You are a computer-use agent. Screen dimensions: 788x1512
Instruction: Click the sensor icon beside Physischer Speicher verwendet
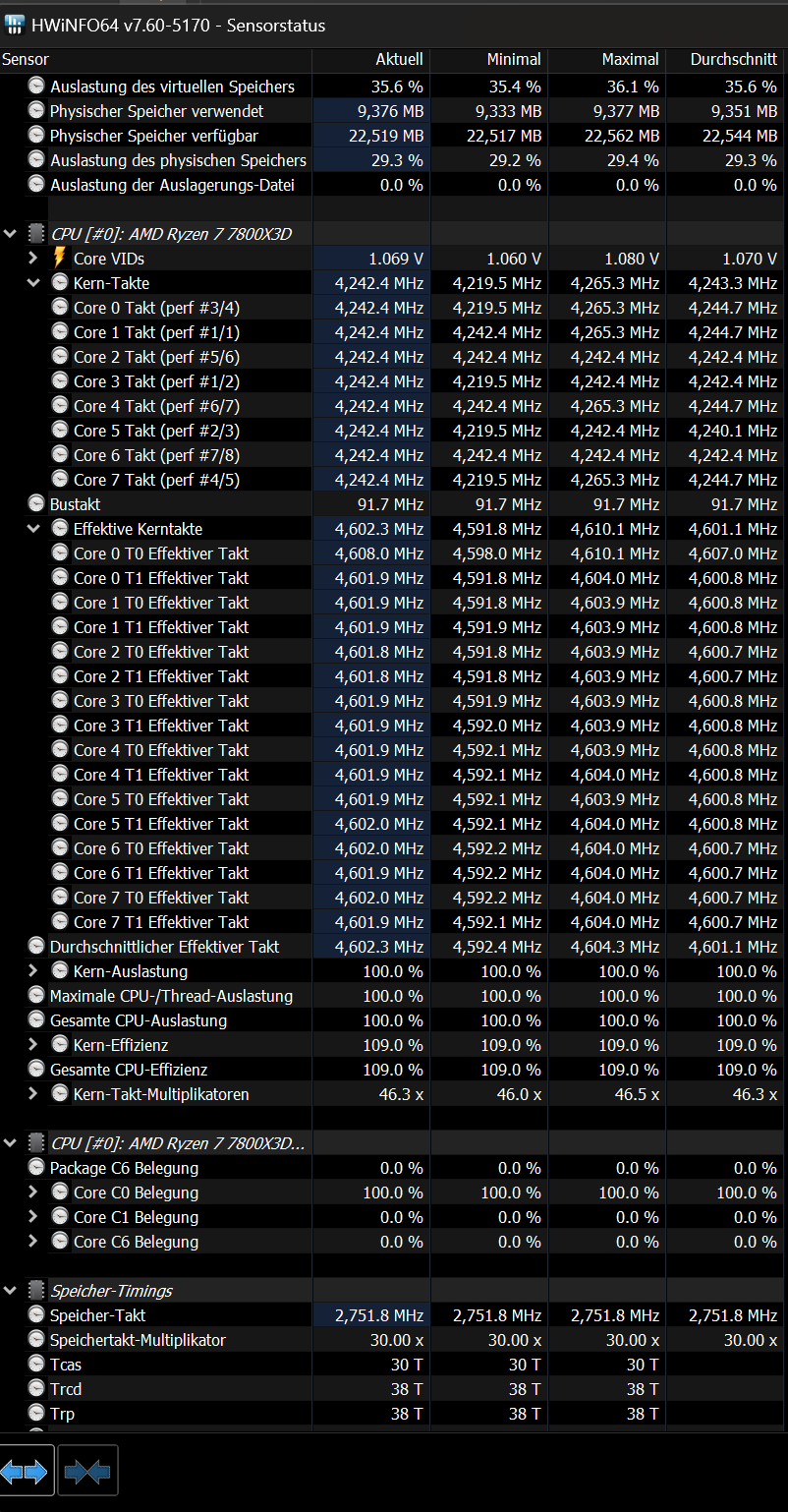(36, 111)
